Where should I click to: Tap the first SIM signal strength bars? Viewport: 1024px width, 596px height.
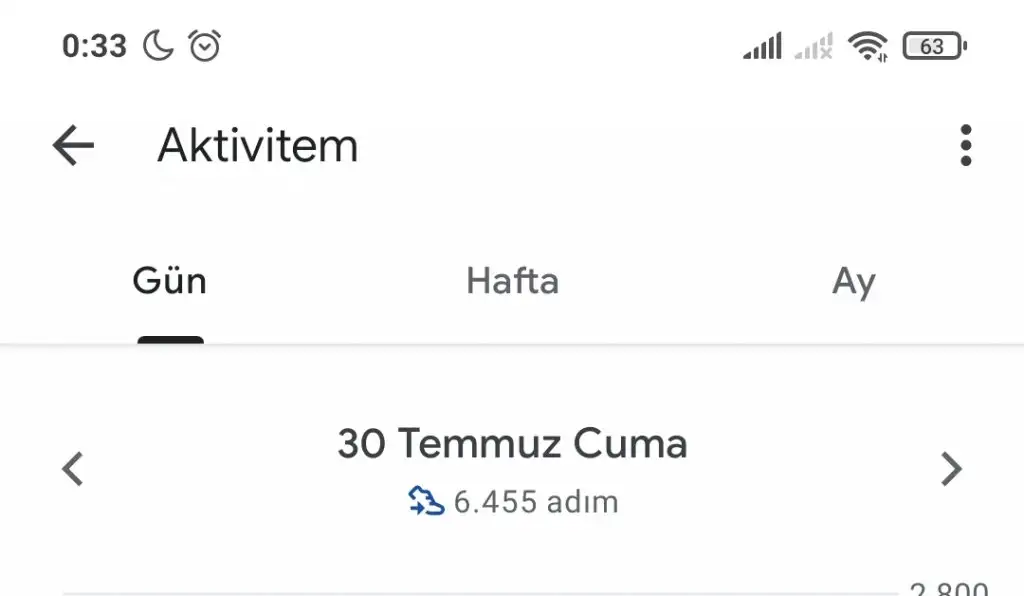tap(762, 46)
